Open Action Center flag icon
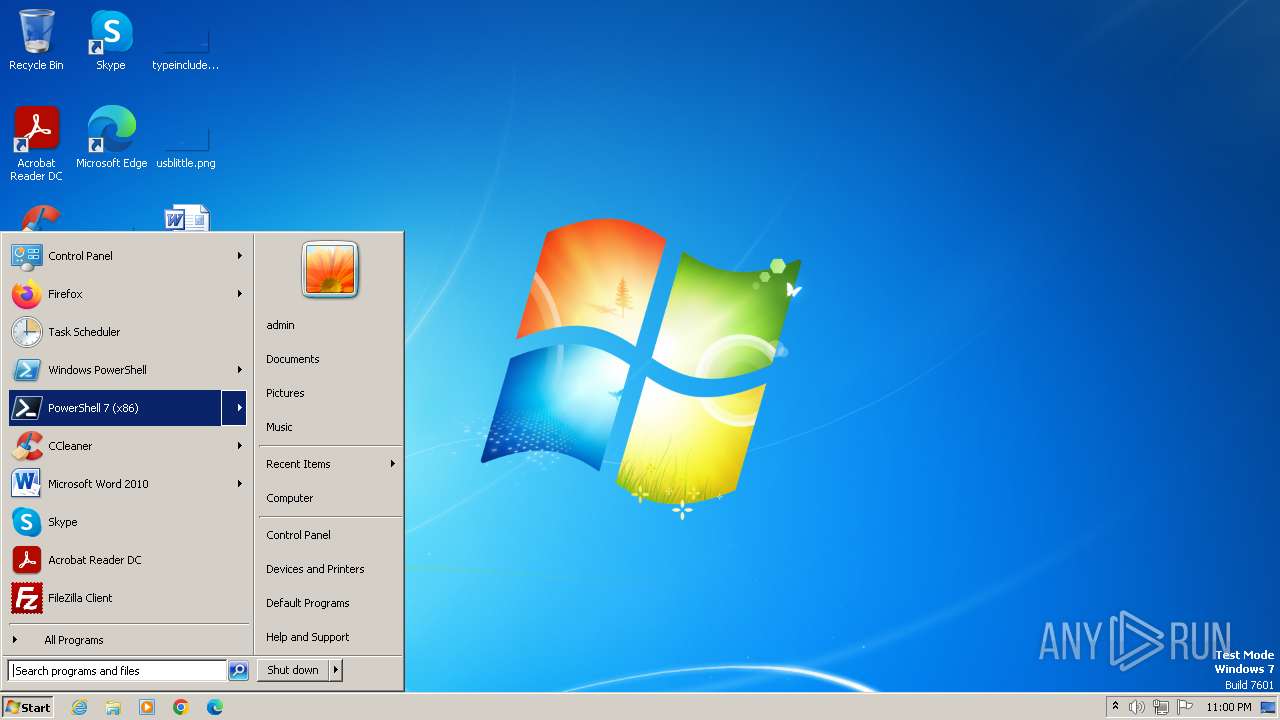Viewport: 1280px width, 720px height. pos(1185,707)
